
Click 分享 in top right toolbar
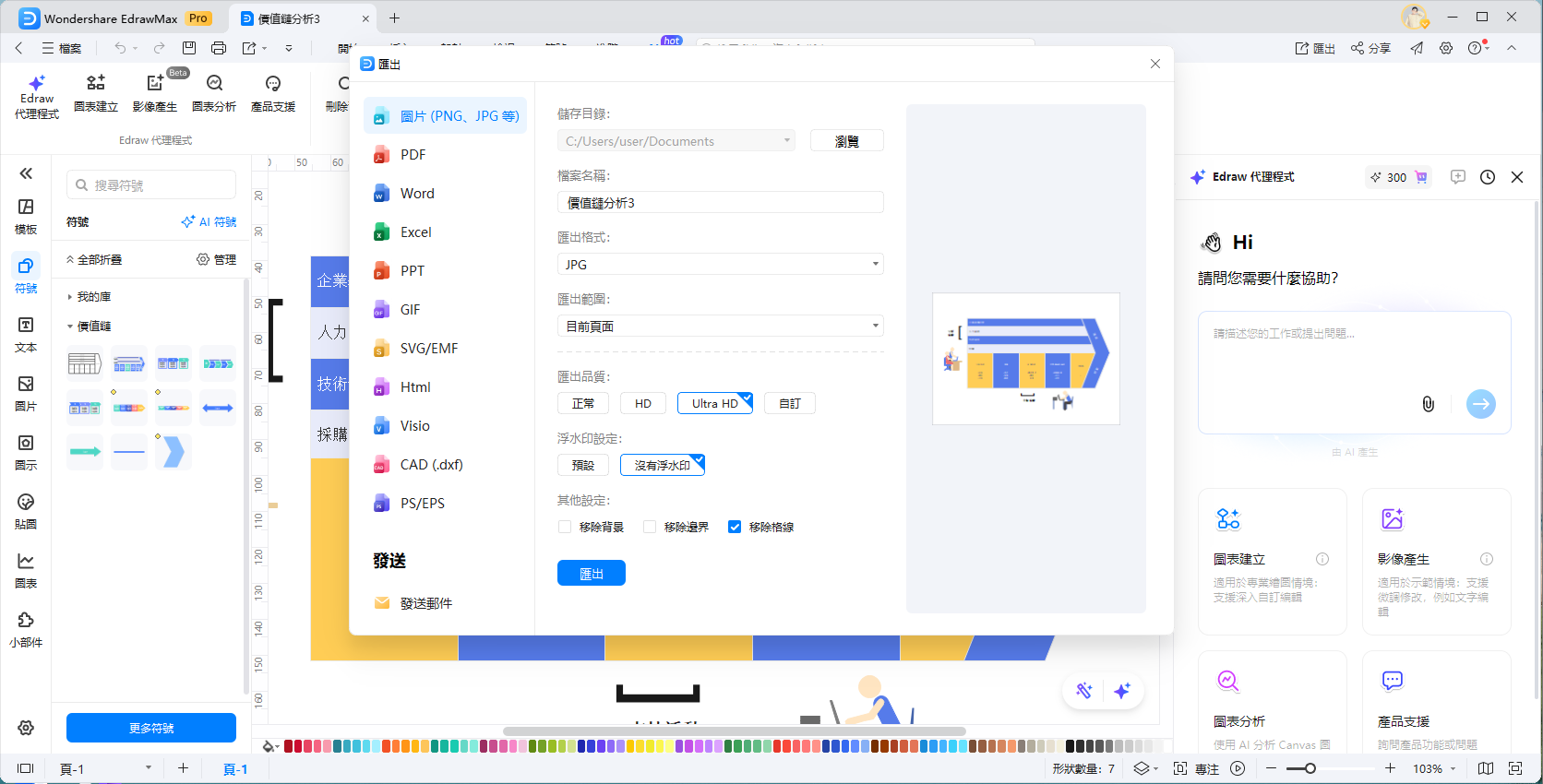[1371, 48]
